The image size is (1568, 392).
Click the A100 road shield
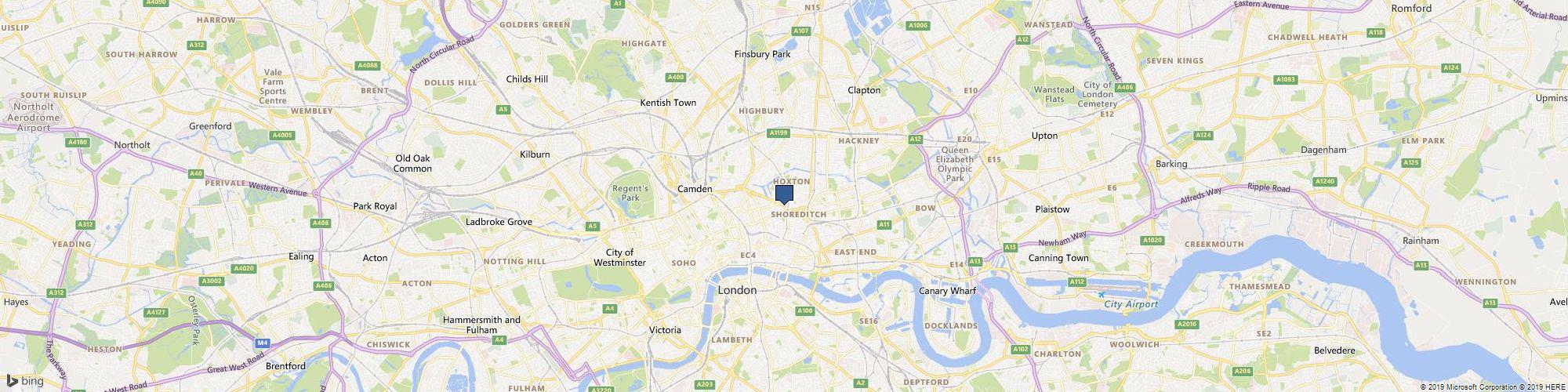pyautogui.click(x=804, y=311)
